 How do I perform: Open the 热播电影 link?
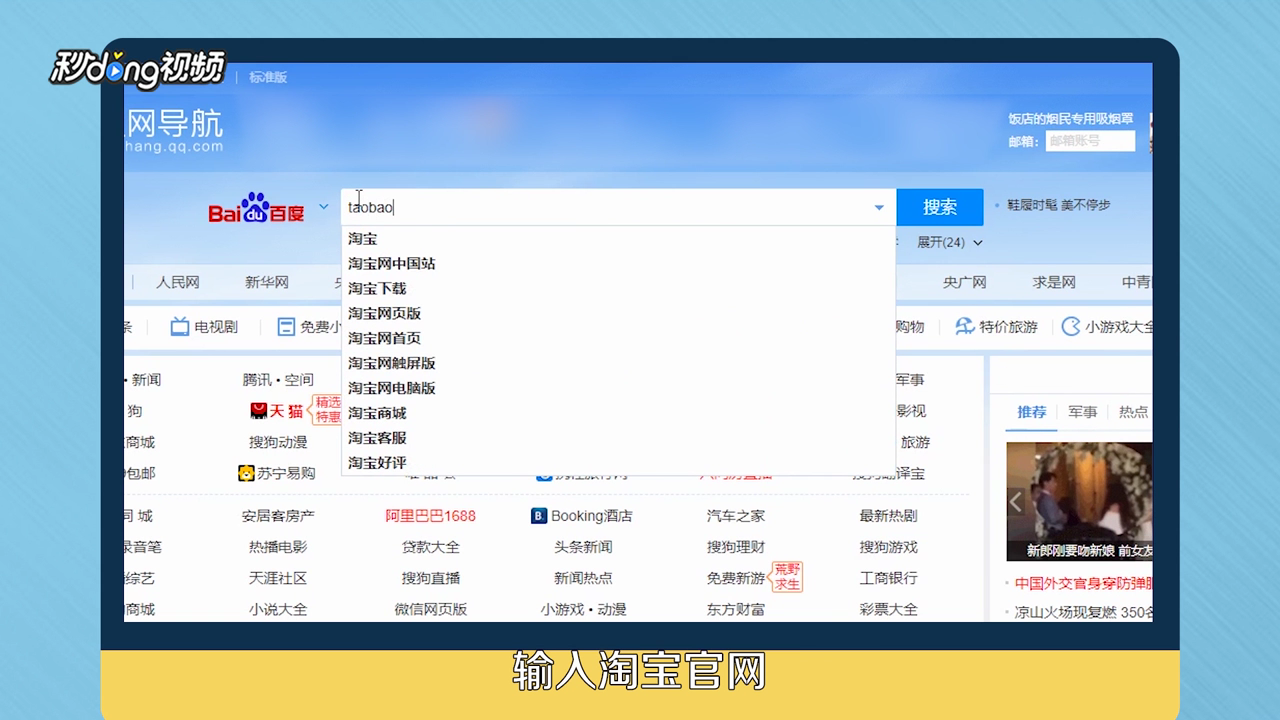278,547
